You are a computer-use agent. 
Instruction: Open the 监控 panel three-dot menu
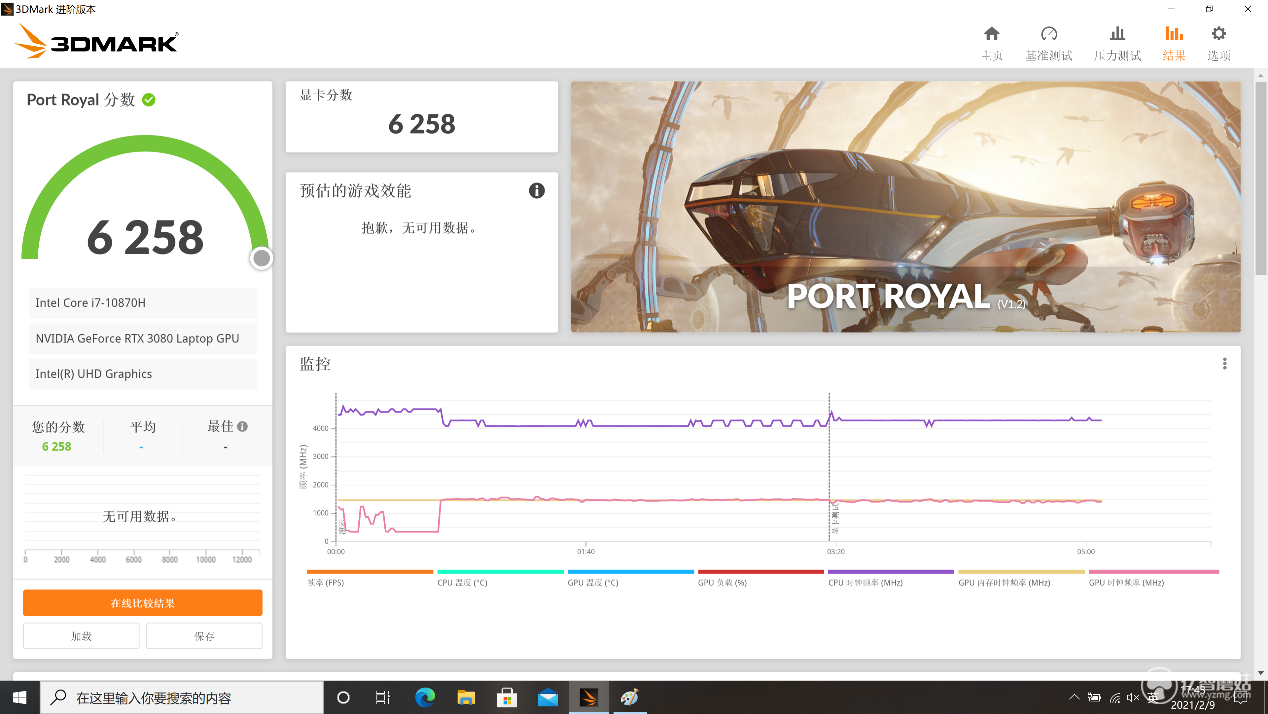1224,364
